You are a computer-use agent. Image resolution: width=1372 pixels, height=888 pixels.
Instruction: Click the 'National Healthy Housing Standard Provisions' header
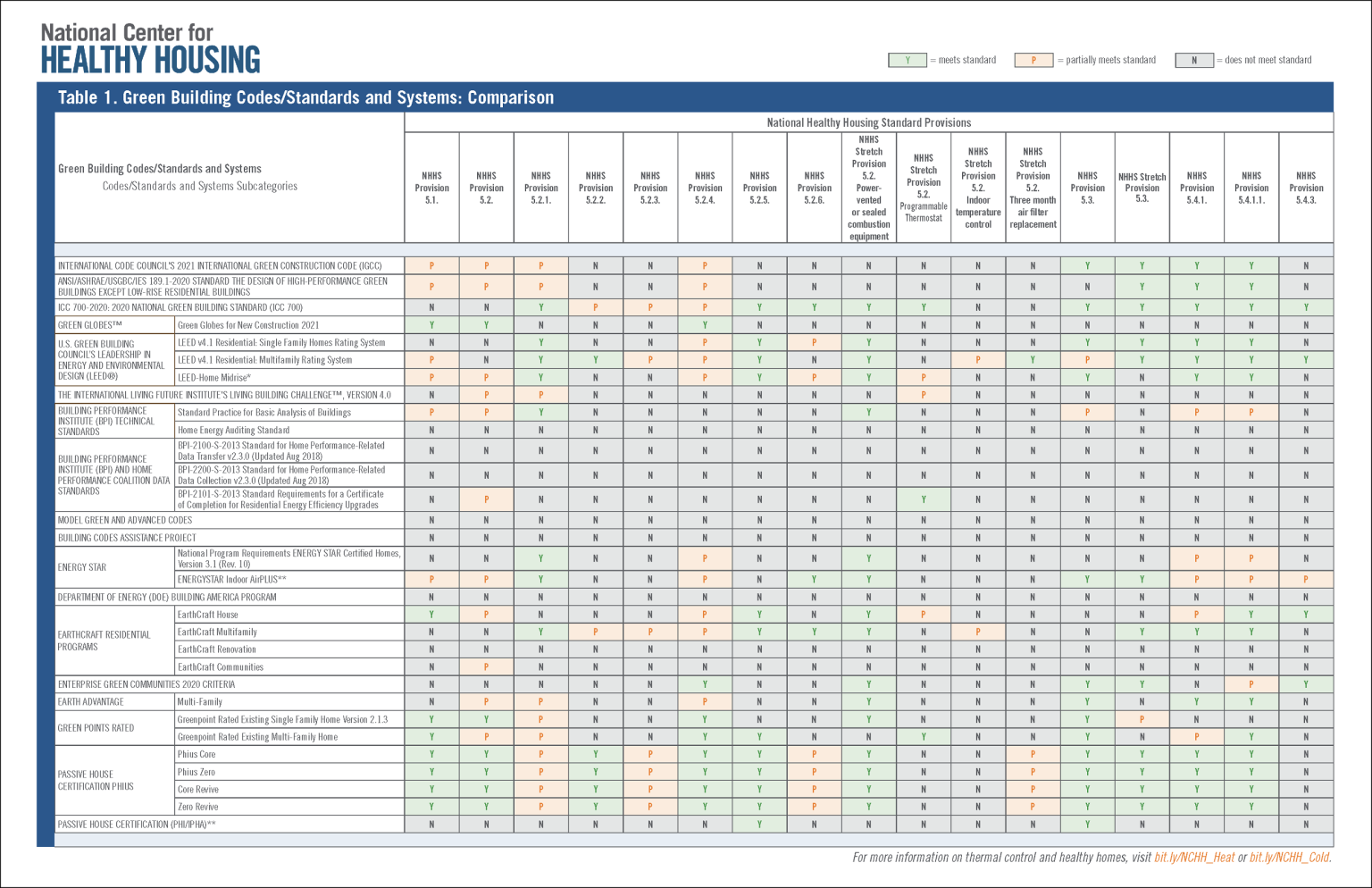click(868, 122)
